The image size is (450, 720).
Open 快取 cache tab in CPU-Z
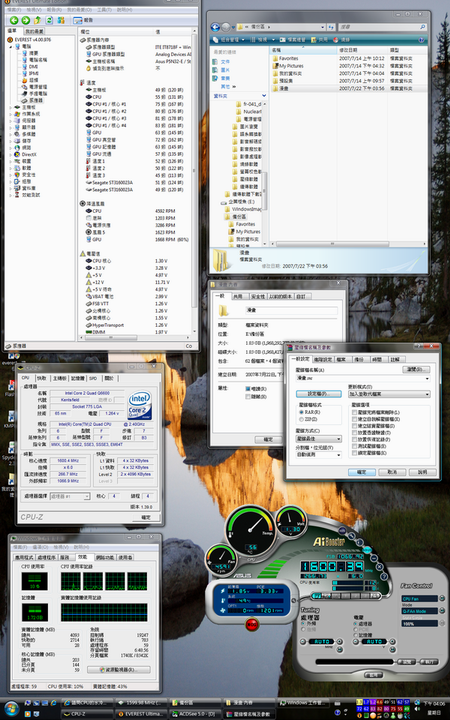tap(41, 378)
